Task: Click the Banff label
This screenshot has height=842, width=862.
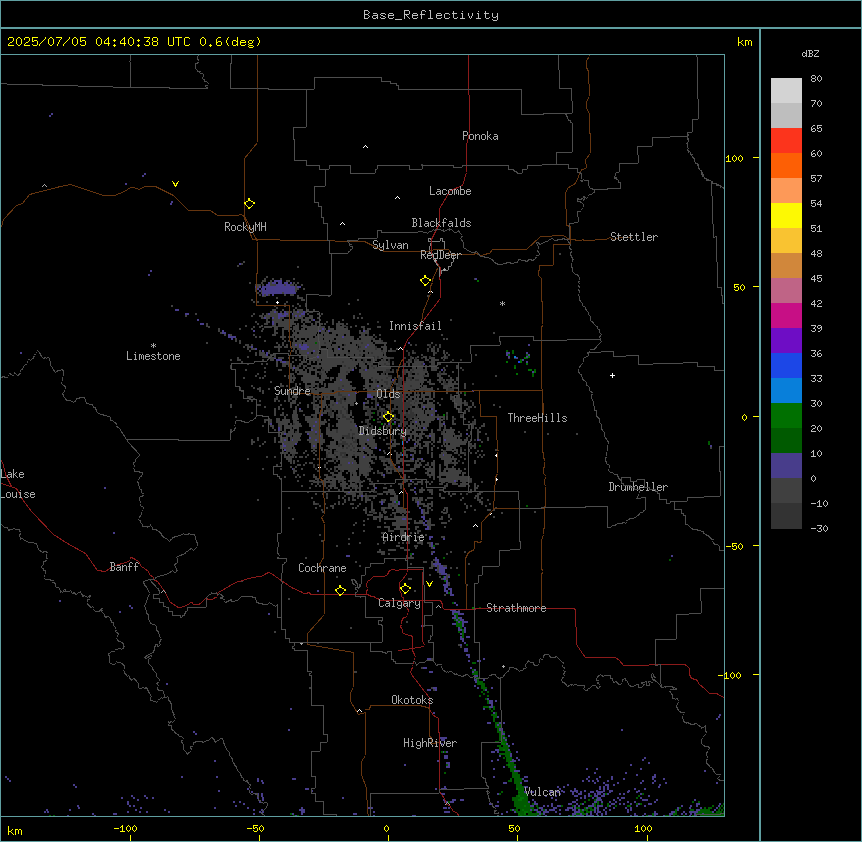Action: (x=124, y=567)
